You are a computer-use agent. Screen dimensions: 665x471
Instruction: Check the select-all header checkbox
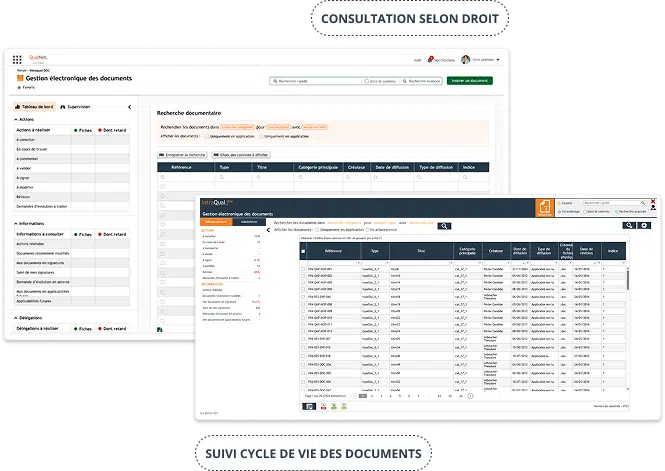click(303, 251)
